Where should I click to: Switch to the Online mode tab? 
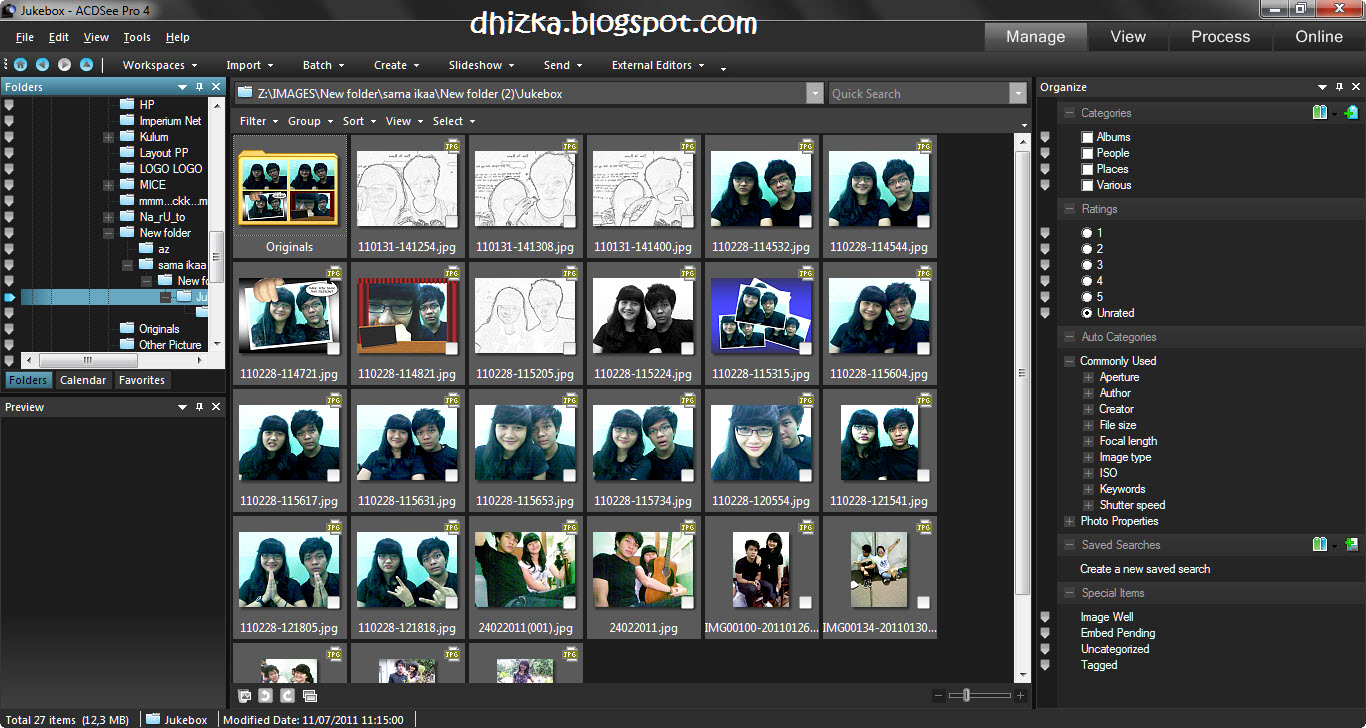[1319, 37]
